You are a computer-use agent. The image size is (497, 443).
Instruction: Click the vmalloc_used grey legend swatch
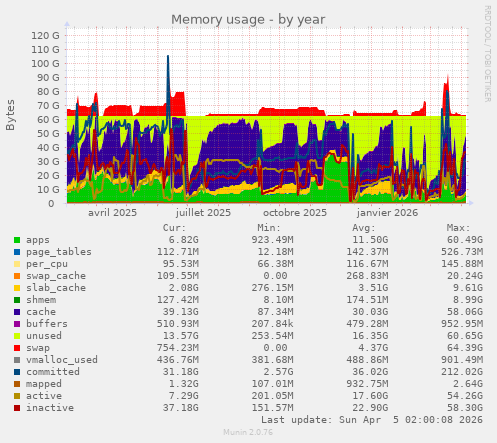[x=17, y=360]
